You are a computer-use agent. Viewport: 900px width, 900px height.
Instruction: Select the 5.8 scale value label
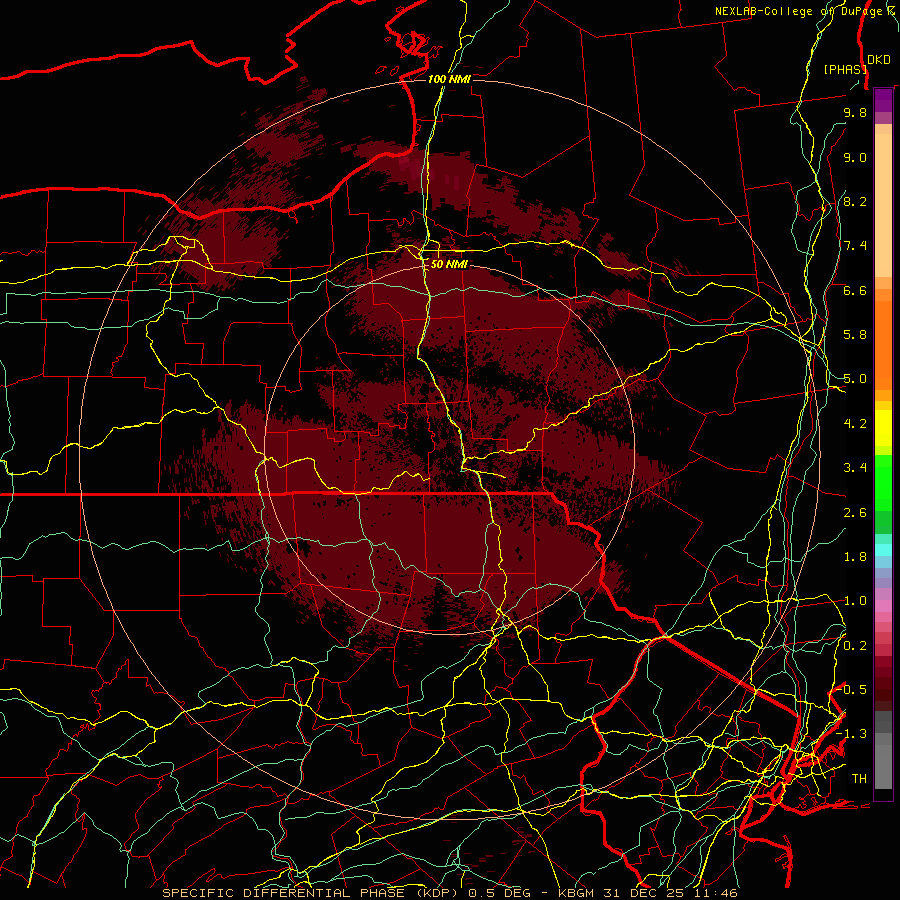855,334
